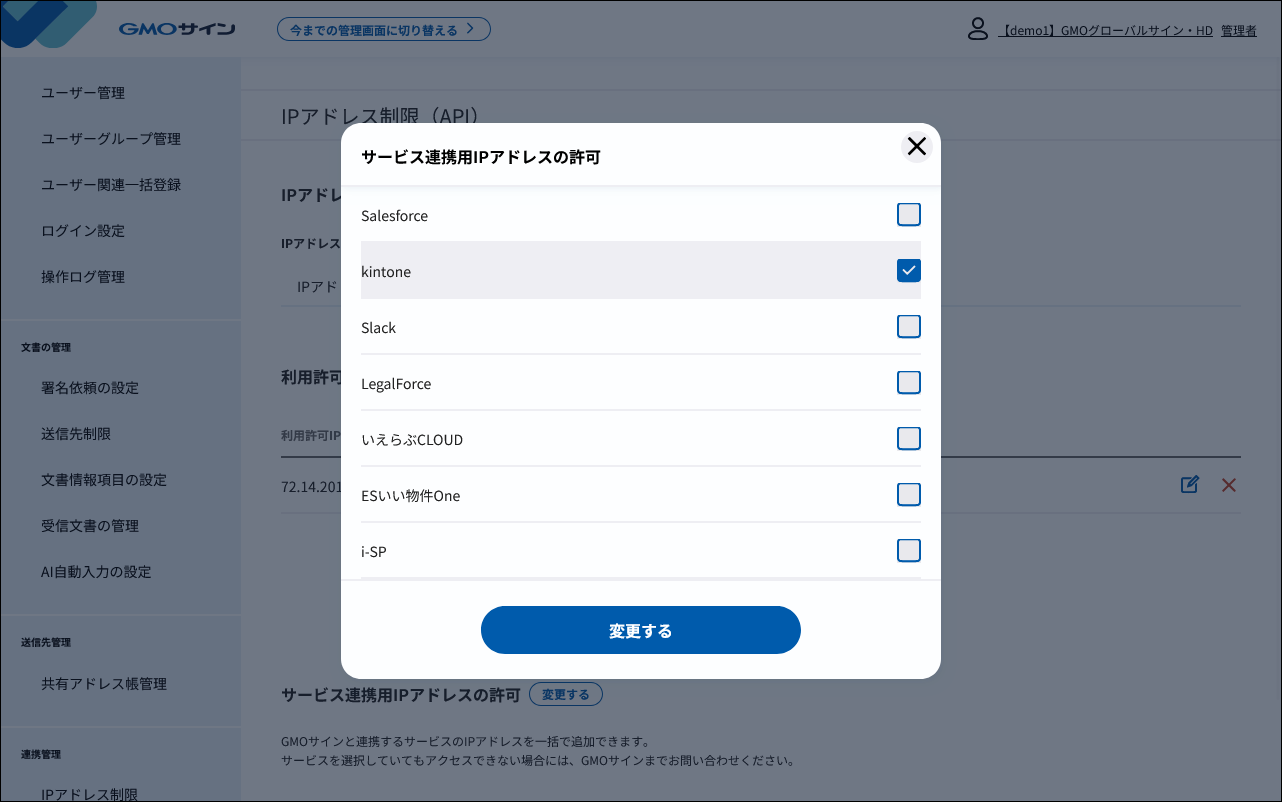Viewport: 1282px width, 802px height.
Task: Click small 変更する button beside section heading
Action: coord(565,694)
